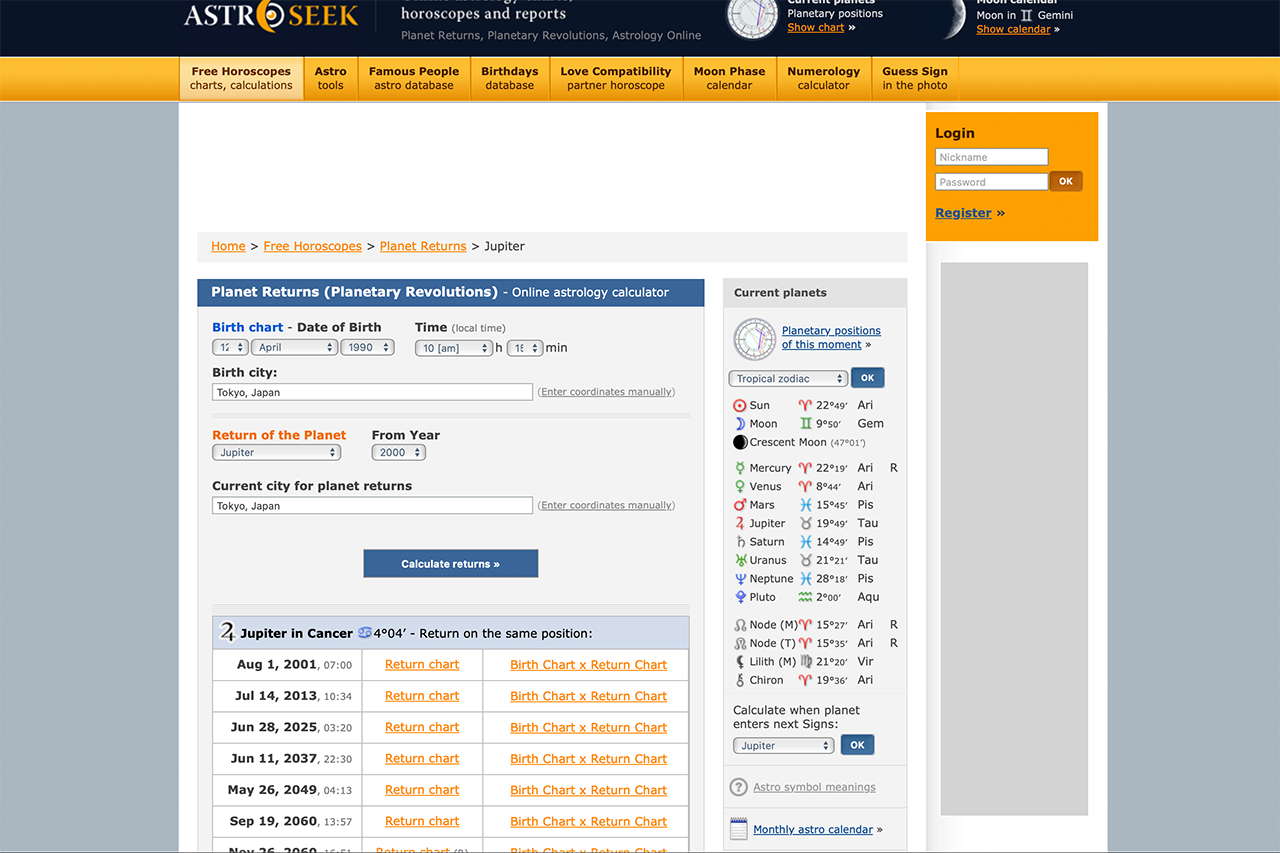This screenshot has height=853, width=1280.
Task: Open the Register link
Action: coord(963,213)
